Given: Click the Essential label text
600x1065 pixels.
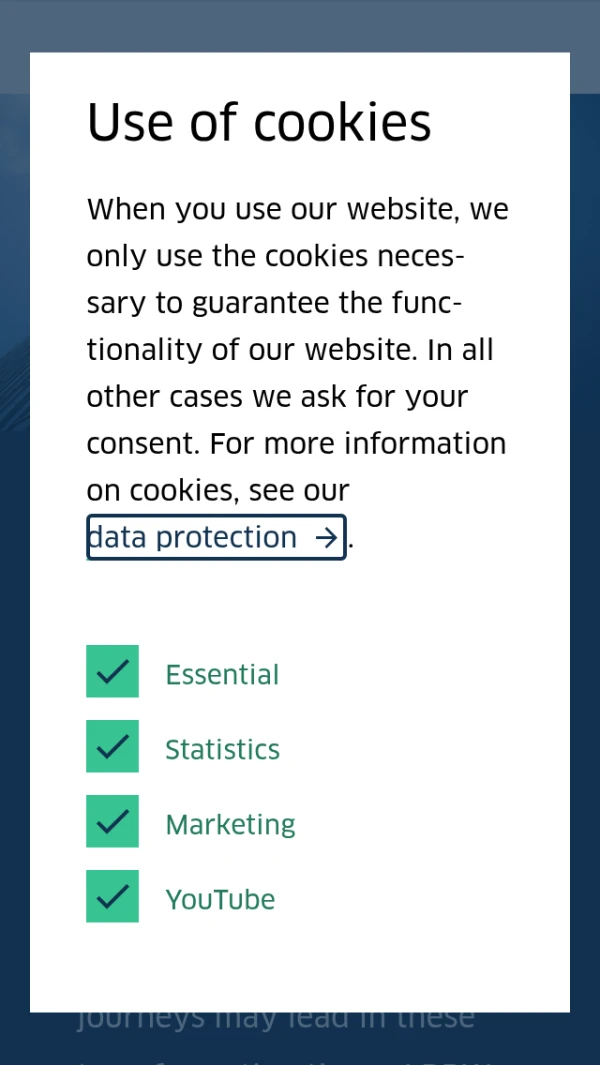Looking at the screenshot, I should coord(222,675).
